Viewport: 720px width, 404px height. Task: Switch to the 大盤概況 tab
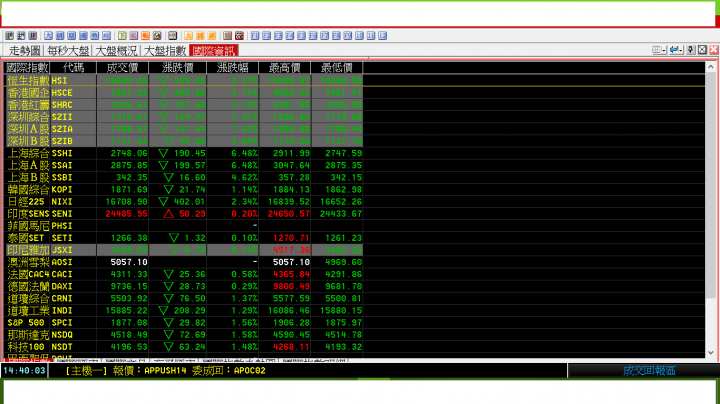coord(116,50)
